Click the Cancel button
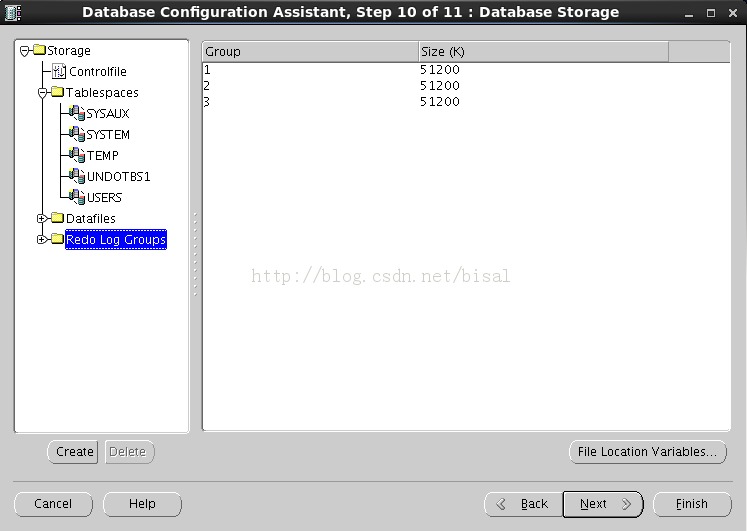 tap(53, 504)
